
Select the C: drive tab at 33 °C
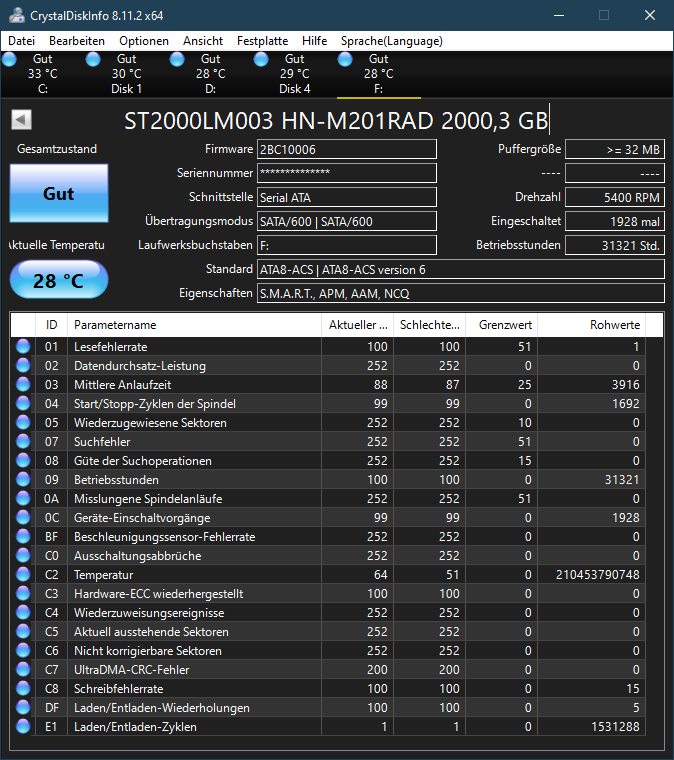[43, 74]
